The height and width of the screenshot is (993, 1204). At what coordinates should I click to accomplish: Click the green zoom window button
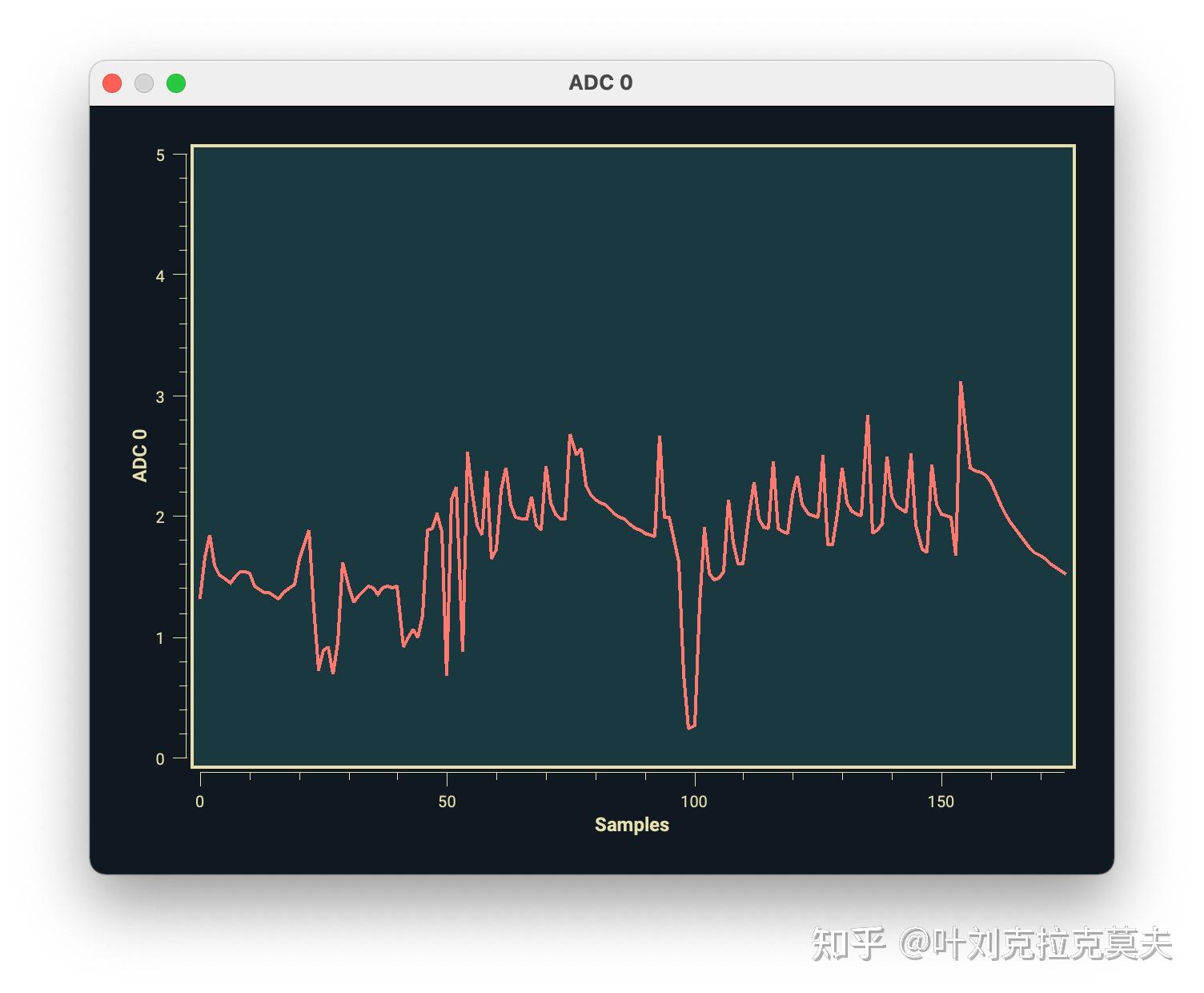point(176,83)
